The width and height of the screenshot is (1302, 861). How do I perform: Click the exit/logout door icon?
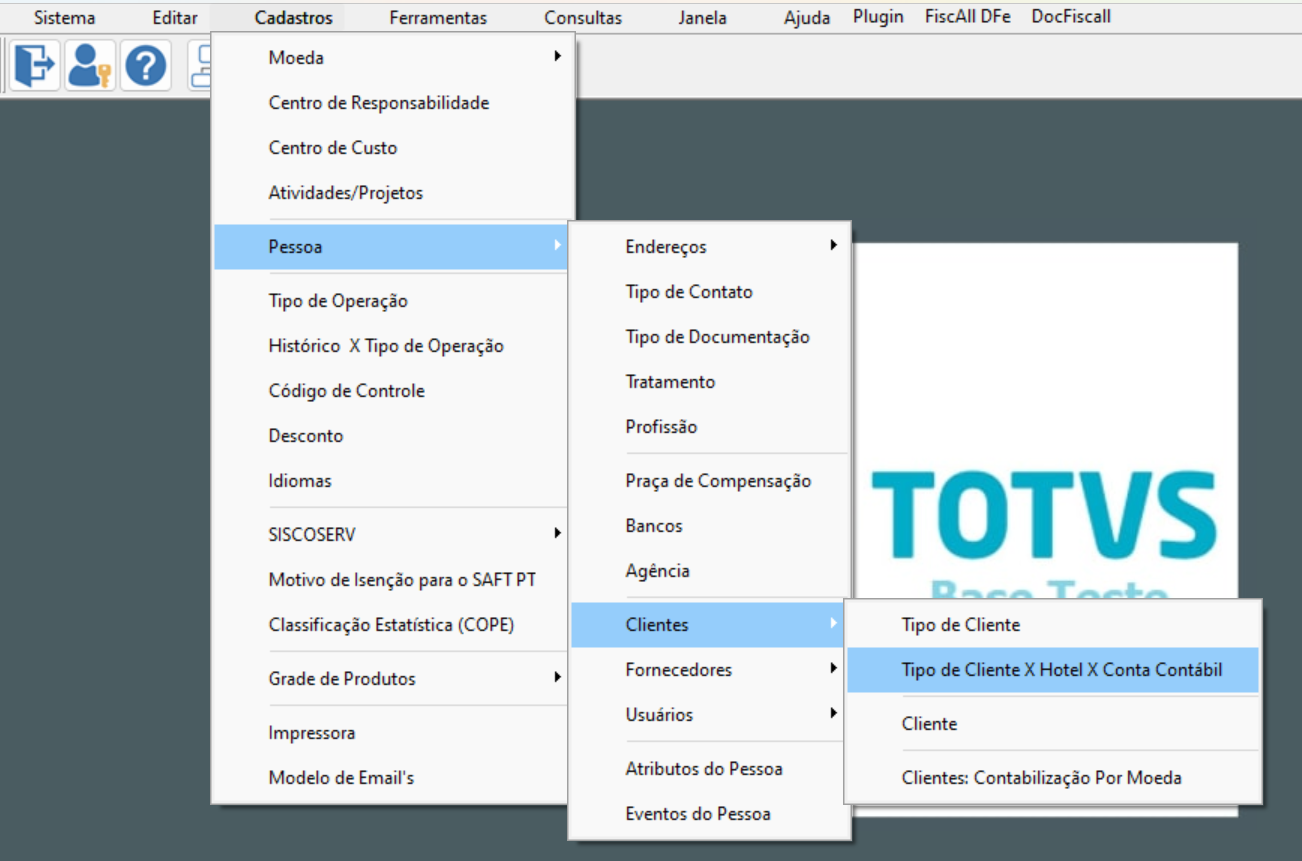coord(35,66)
